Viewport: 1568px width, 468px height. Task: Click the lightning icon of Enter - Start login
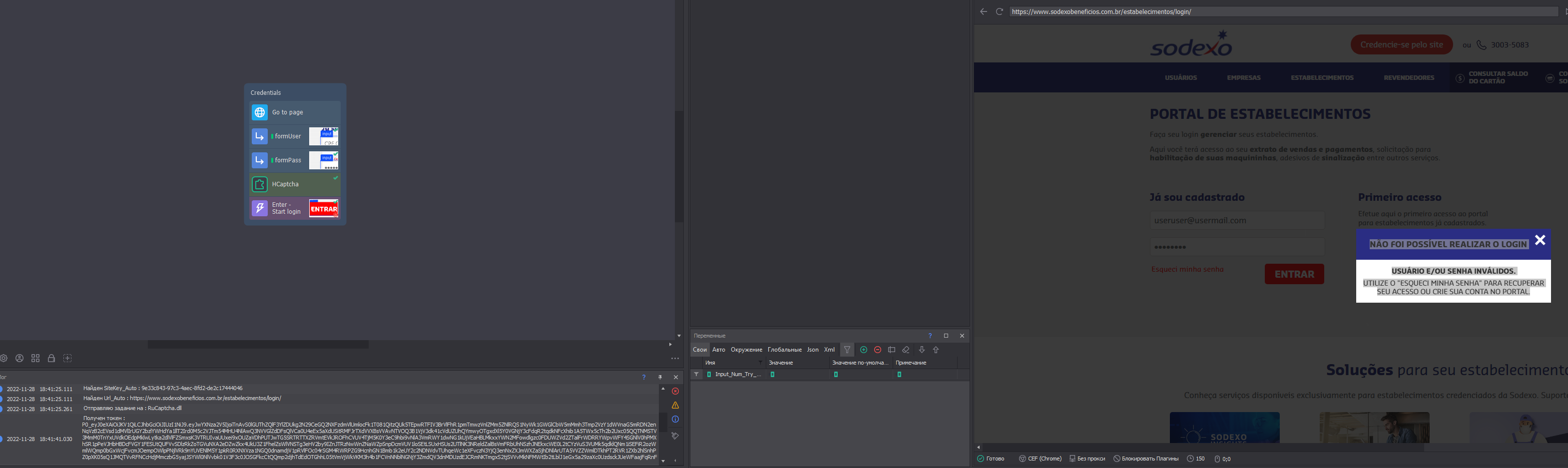coord(260,208)
